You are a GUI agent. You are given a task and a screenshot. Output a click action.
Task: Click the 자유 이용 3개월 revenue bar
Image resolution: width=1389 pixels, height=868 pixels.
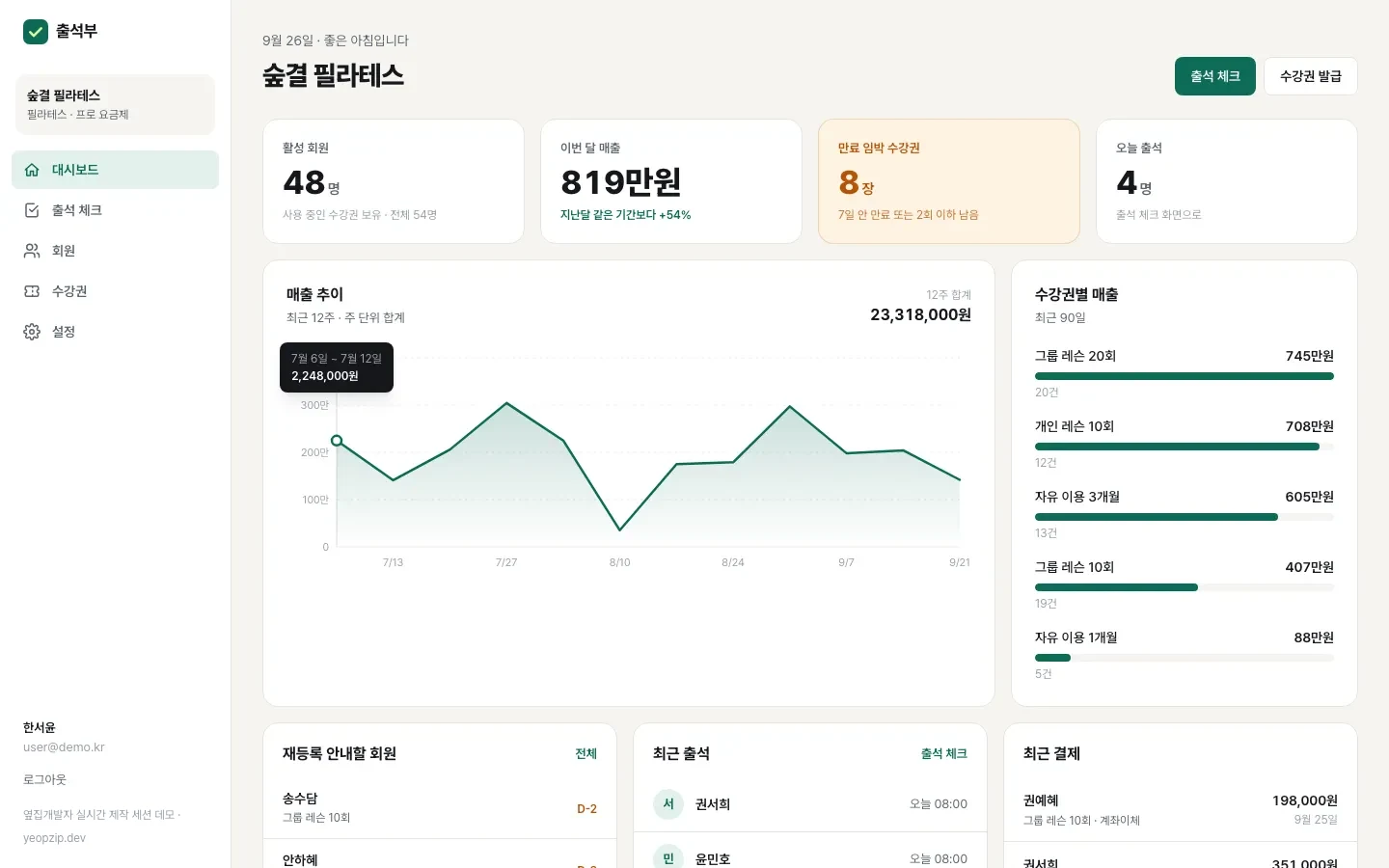tap(1185, 517)
